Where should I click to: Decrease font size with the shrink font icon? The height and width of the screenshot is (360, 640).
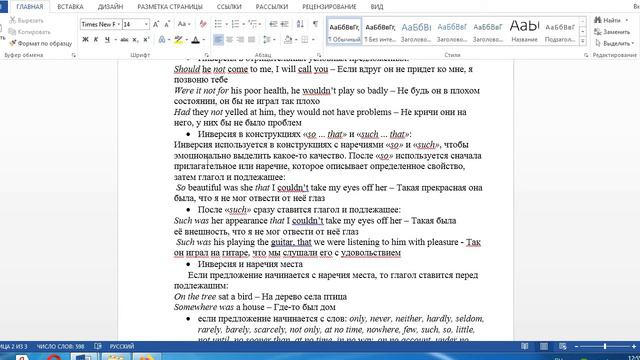click(x=167, y=24)
